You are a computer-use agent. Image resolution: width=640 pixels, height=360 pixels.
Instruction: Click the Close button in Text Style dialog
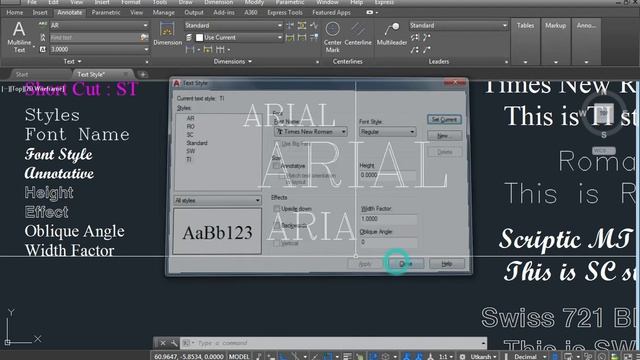(406, 264)
